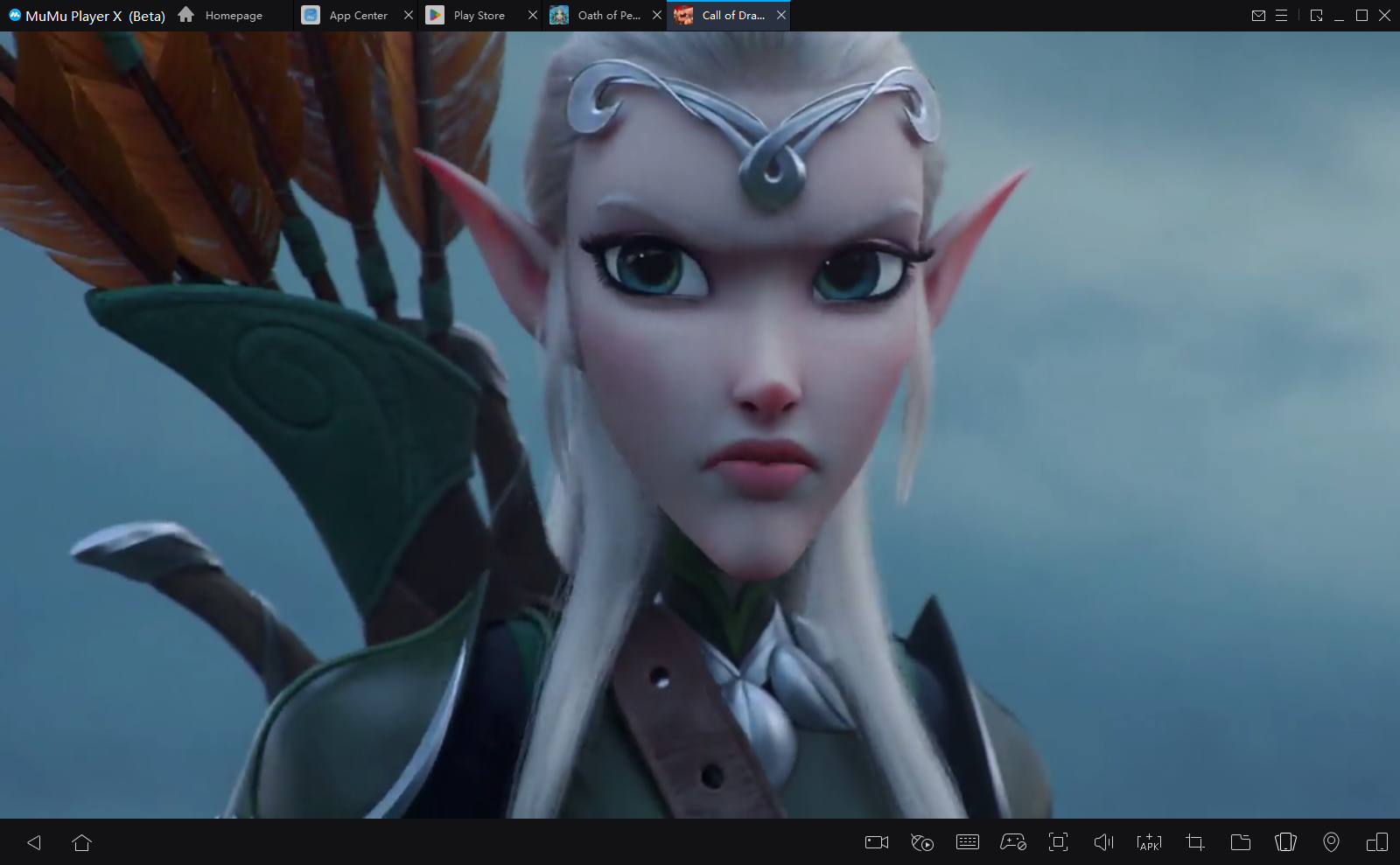Image resolution: width=1400 pixels, height=865 pixels.
Task: Click the App Center tab icon
Action: pyautogui.click(x=311, y=15)
